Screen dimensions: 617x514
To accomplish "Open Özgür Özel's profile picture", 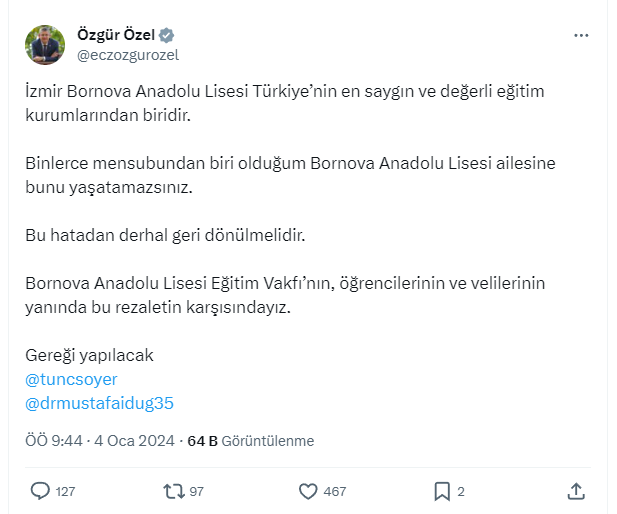I will click(44, 45).
